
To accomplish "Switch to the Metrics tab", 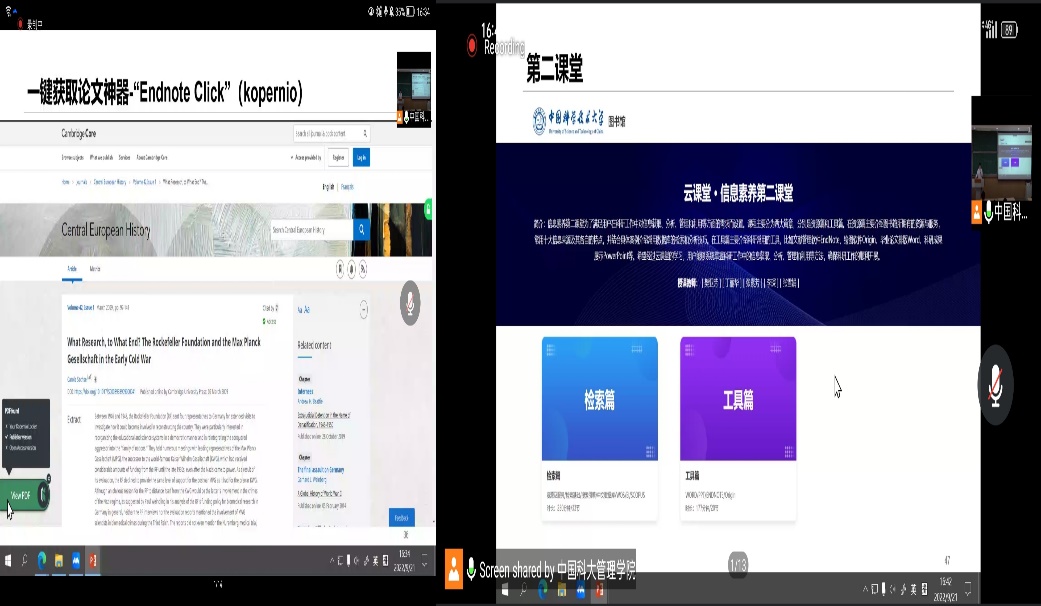I will coord(95,269).
